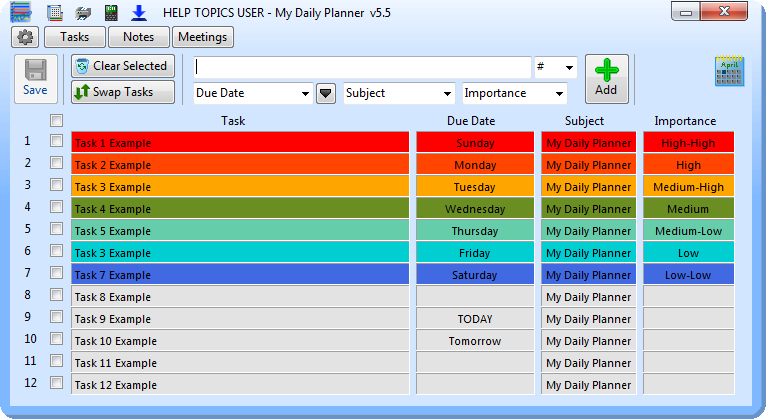Check the box for row 3

(x=57, y=185)
